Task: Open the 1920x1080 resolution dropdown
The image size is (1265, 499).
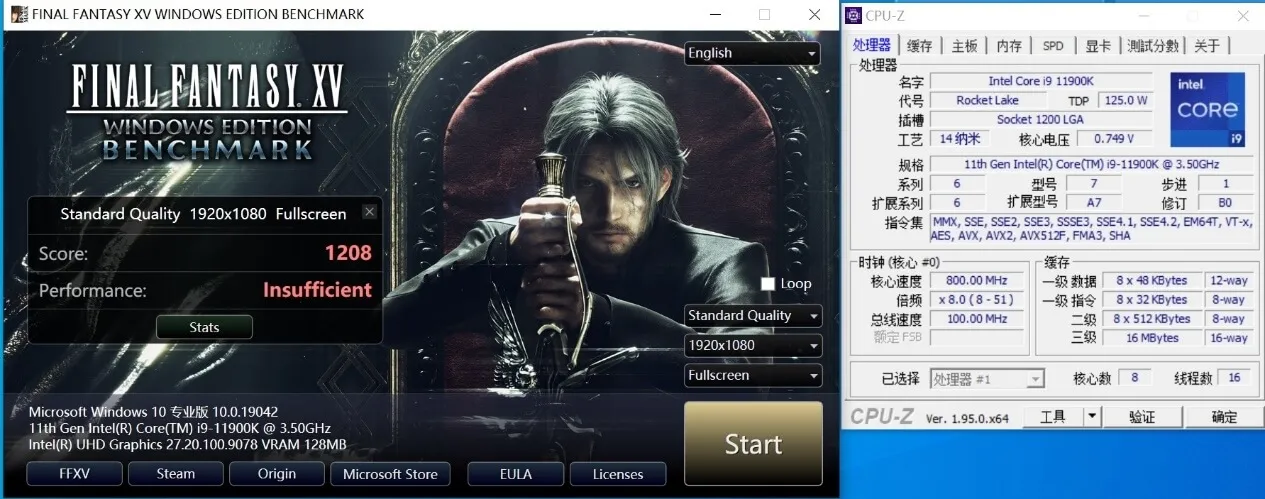Action: pos(753,346)
